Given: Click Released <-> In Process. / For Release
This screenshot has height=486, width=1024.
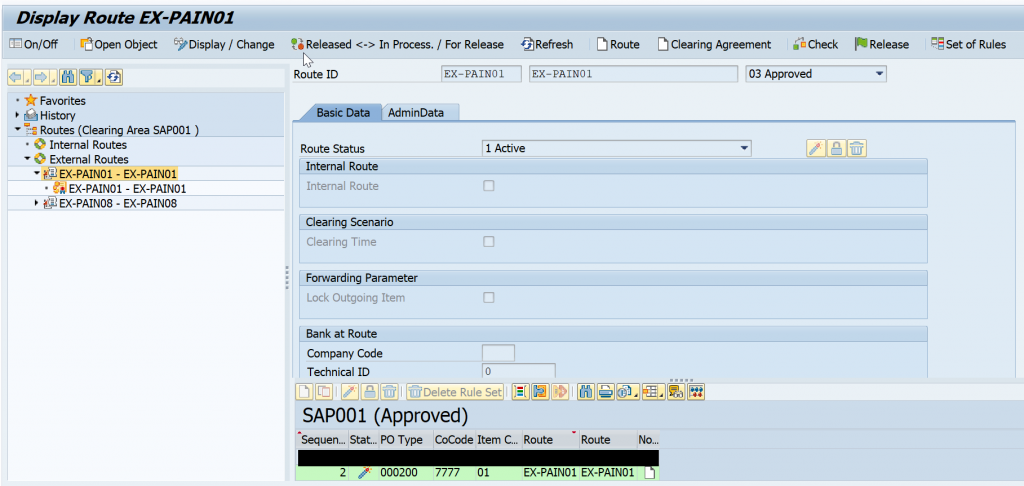Looking at the screenshot, I should click(x=398, y=44).
